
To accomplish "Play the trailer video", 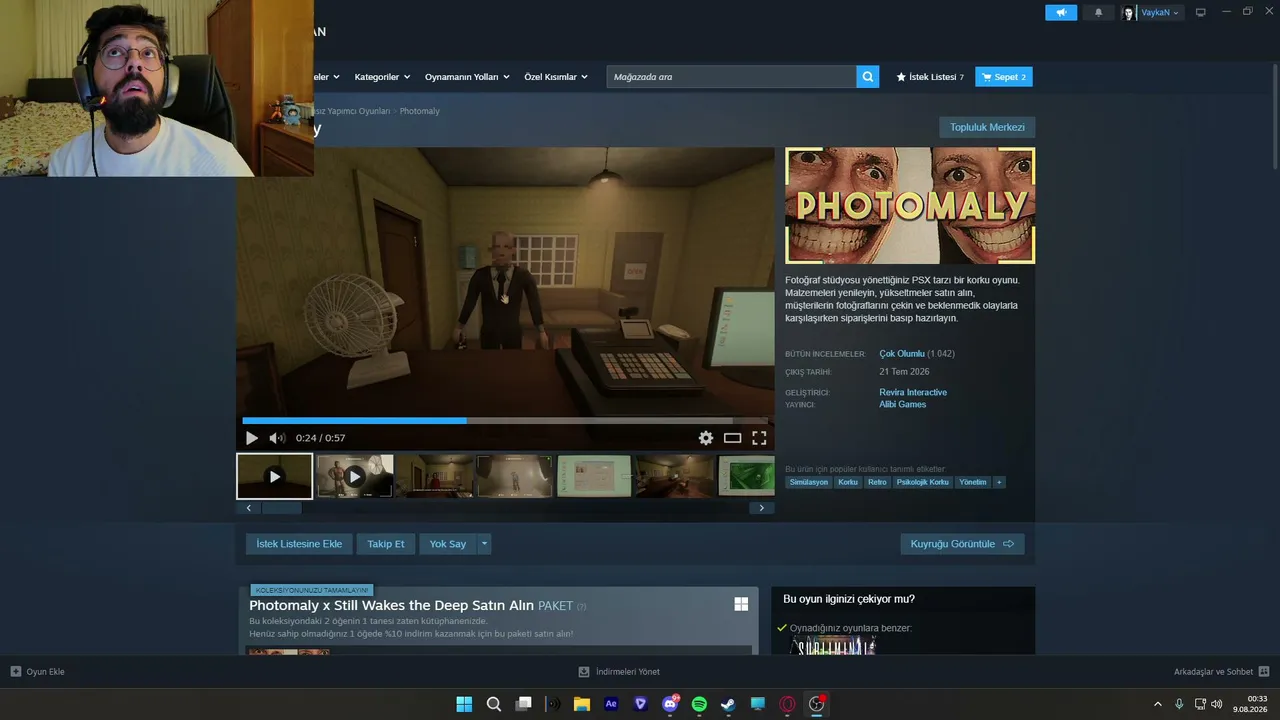I will pos(252,438).
